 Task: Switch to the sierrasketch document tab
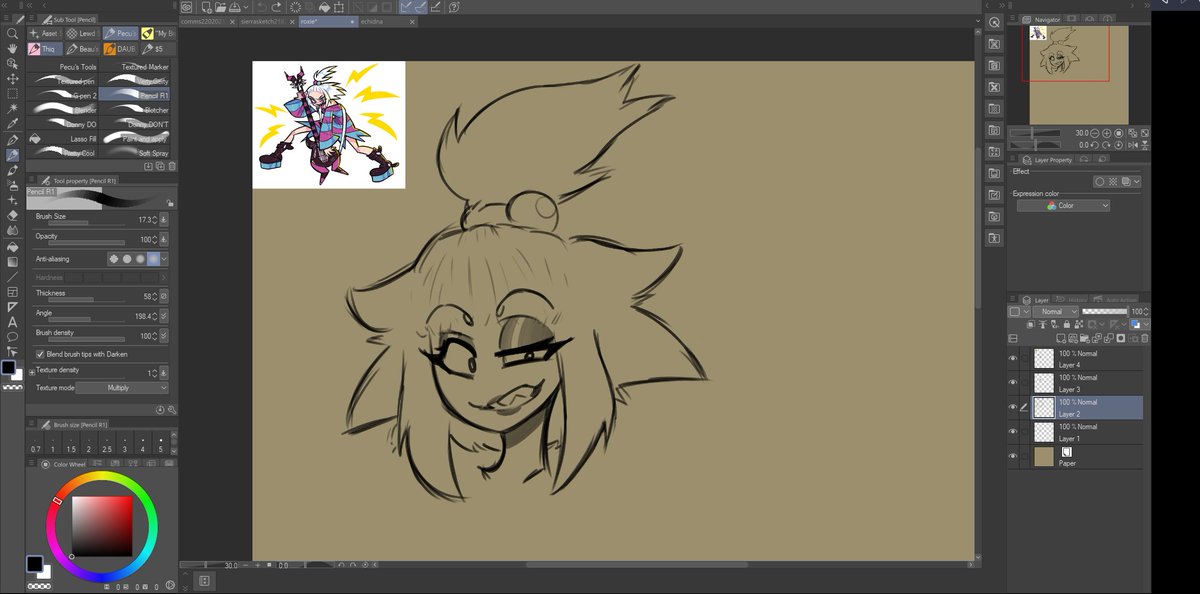pyautogui.click(x=268, y=20)
